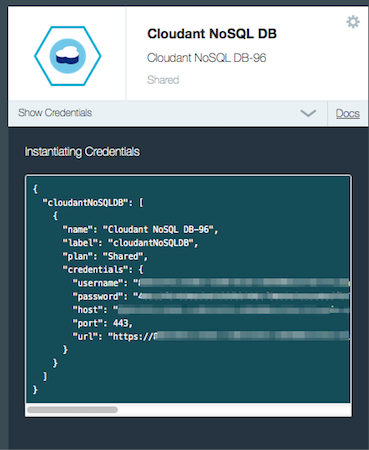Collapse credentials with the chevron arrow
This screenshot has height=450, width=369.
pos(308,113)
